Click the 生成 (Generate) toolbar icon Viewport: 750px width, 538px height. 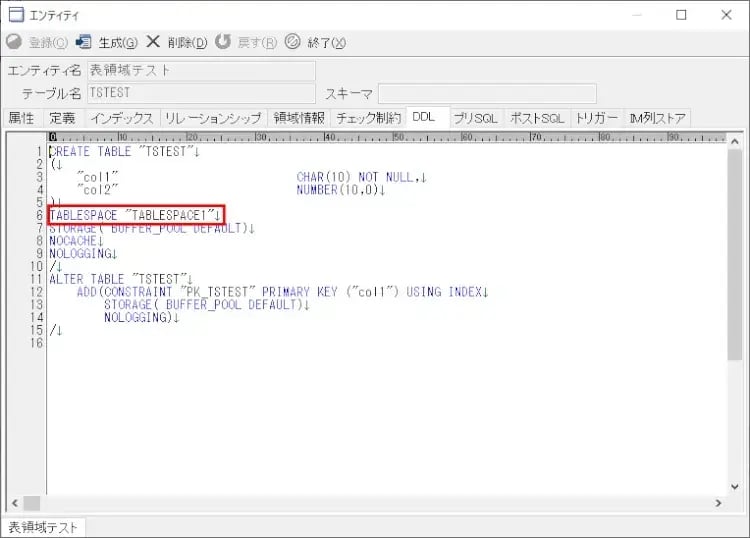[x=84, y=42]
